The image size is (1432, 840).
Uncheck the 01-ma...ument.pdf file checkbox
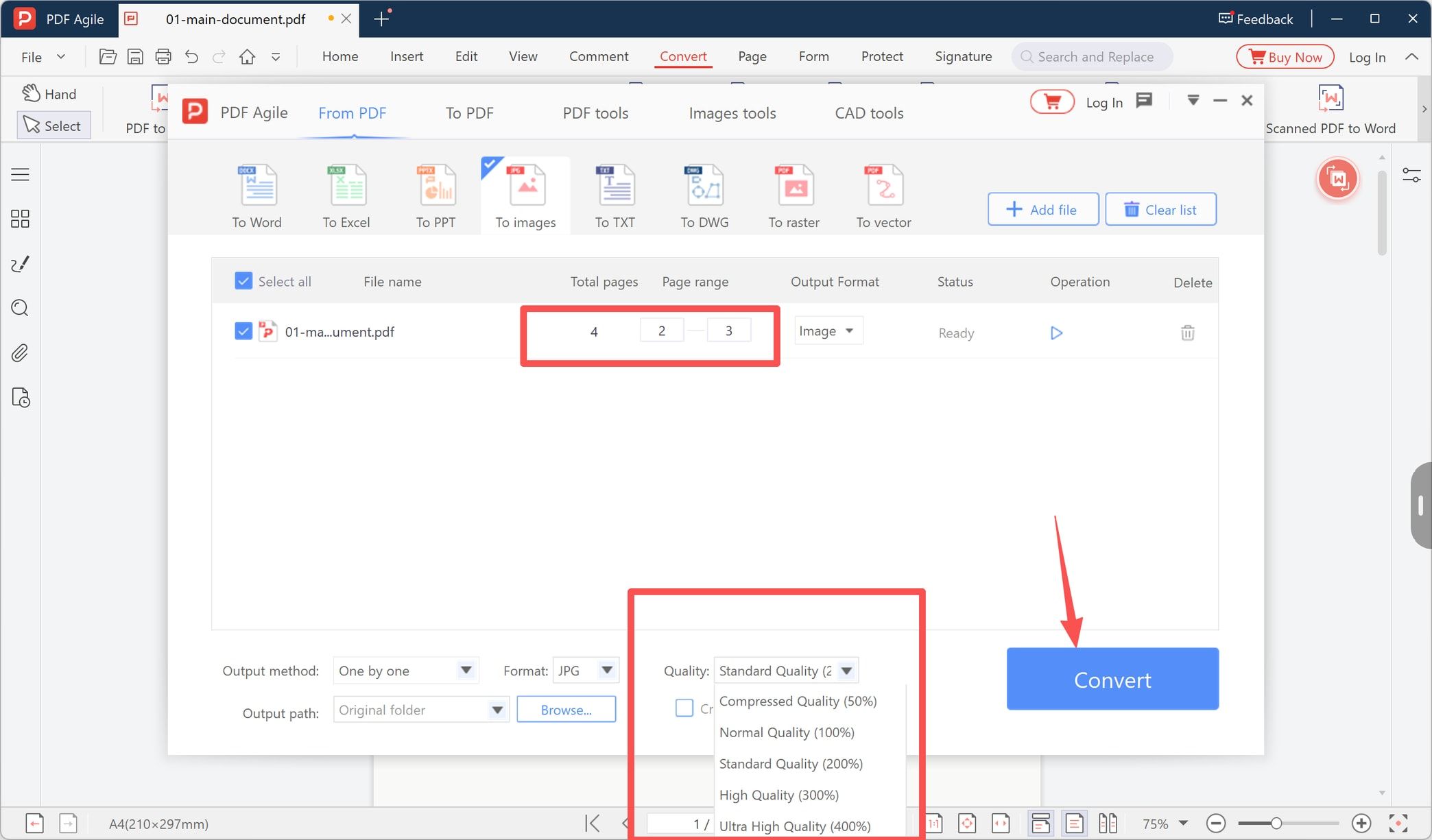click(243, 331)
